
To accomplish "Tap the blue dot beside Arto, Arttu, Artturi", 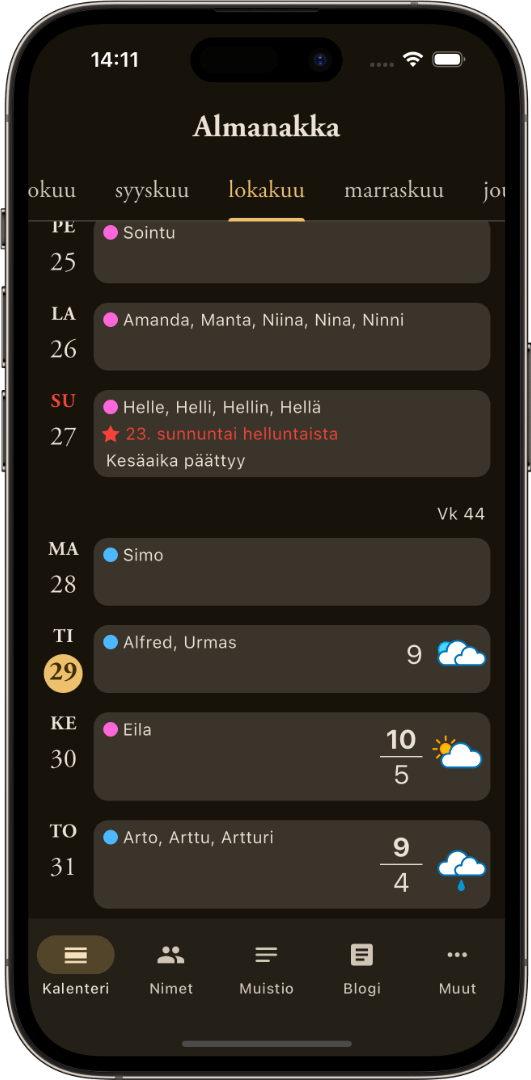I will tap(110, 838).
